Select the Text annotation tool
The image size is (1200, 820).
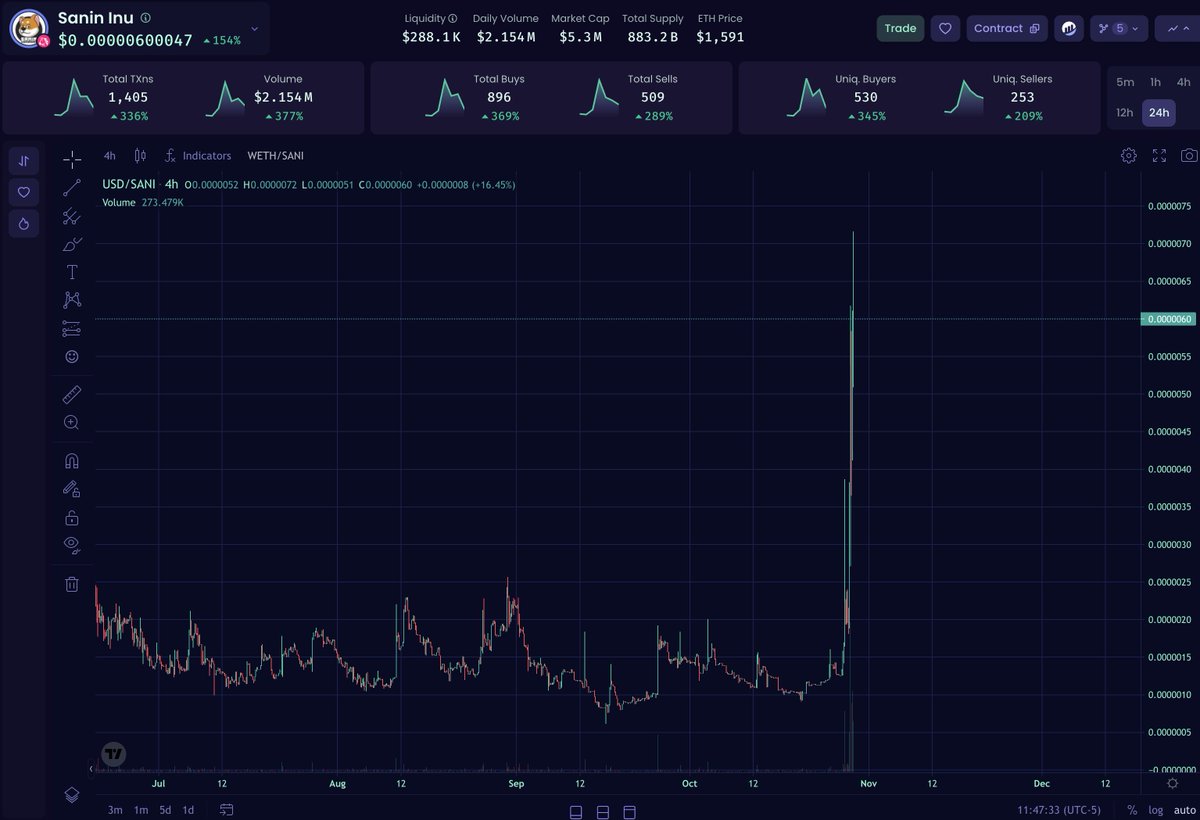[72, 272]
